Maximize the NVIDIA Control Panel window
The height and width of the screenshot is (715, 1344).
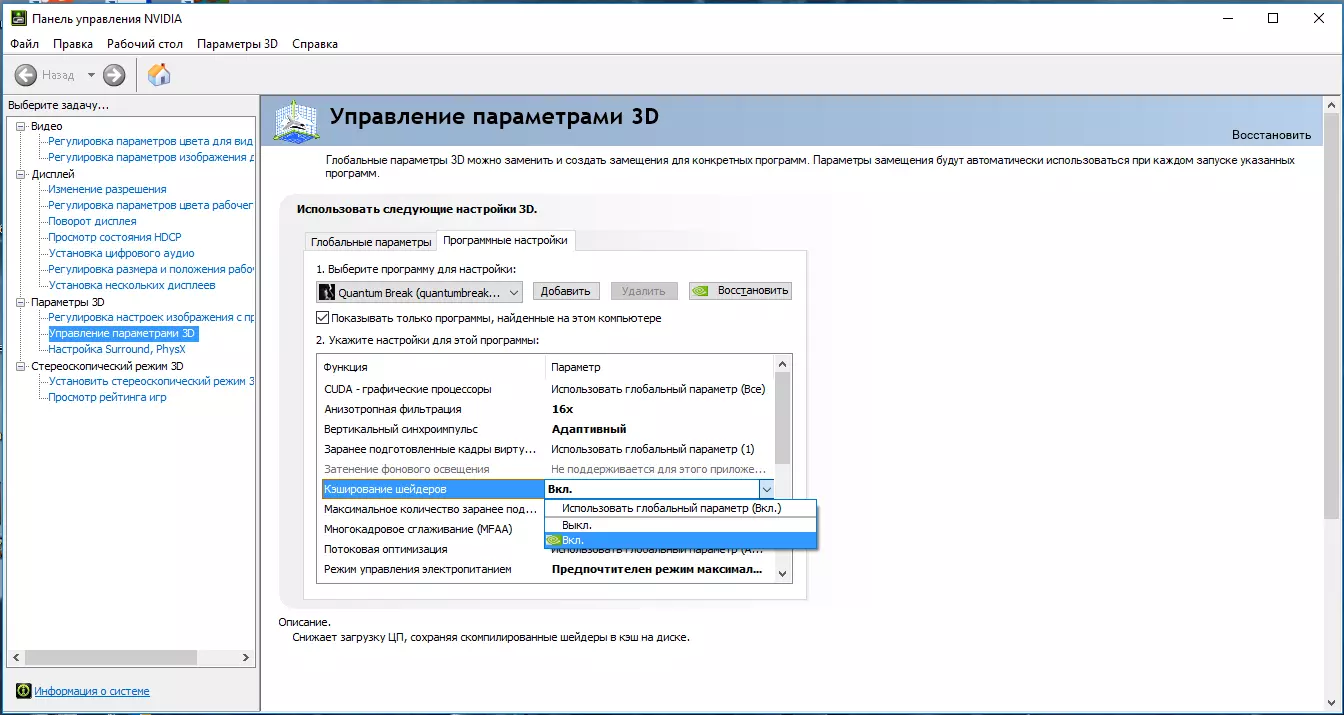coord(1273,18)
